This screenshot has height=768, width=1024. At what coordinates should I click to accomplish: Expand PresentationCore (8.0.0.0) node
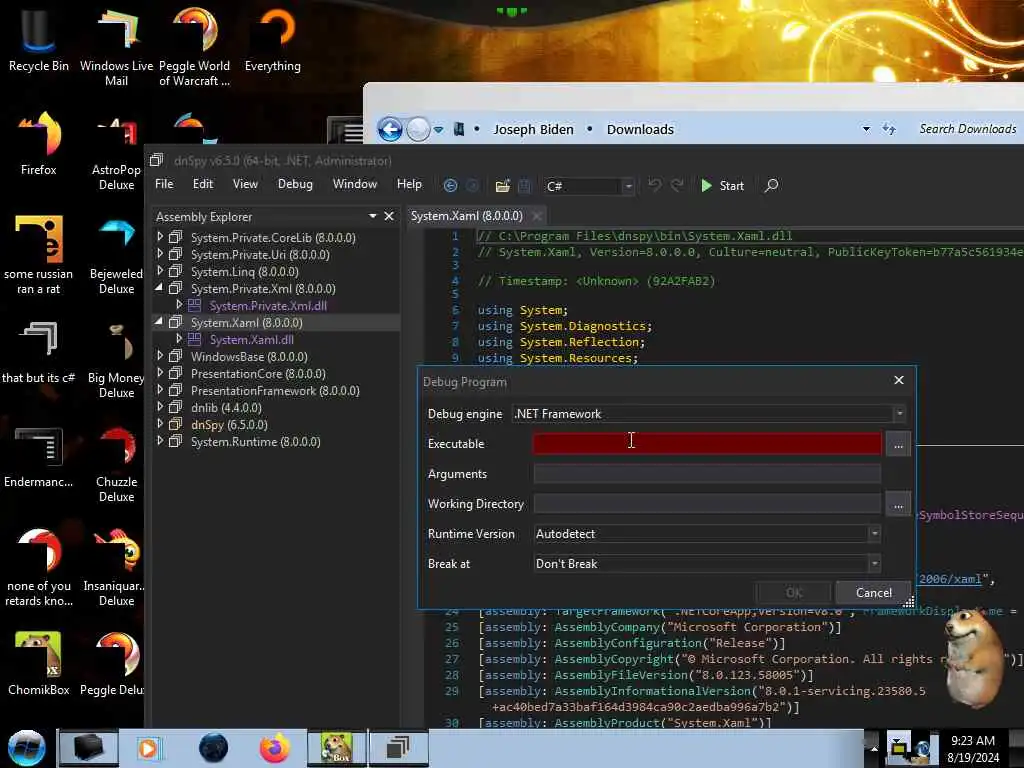click(x=160, y=373)
